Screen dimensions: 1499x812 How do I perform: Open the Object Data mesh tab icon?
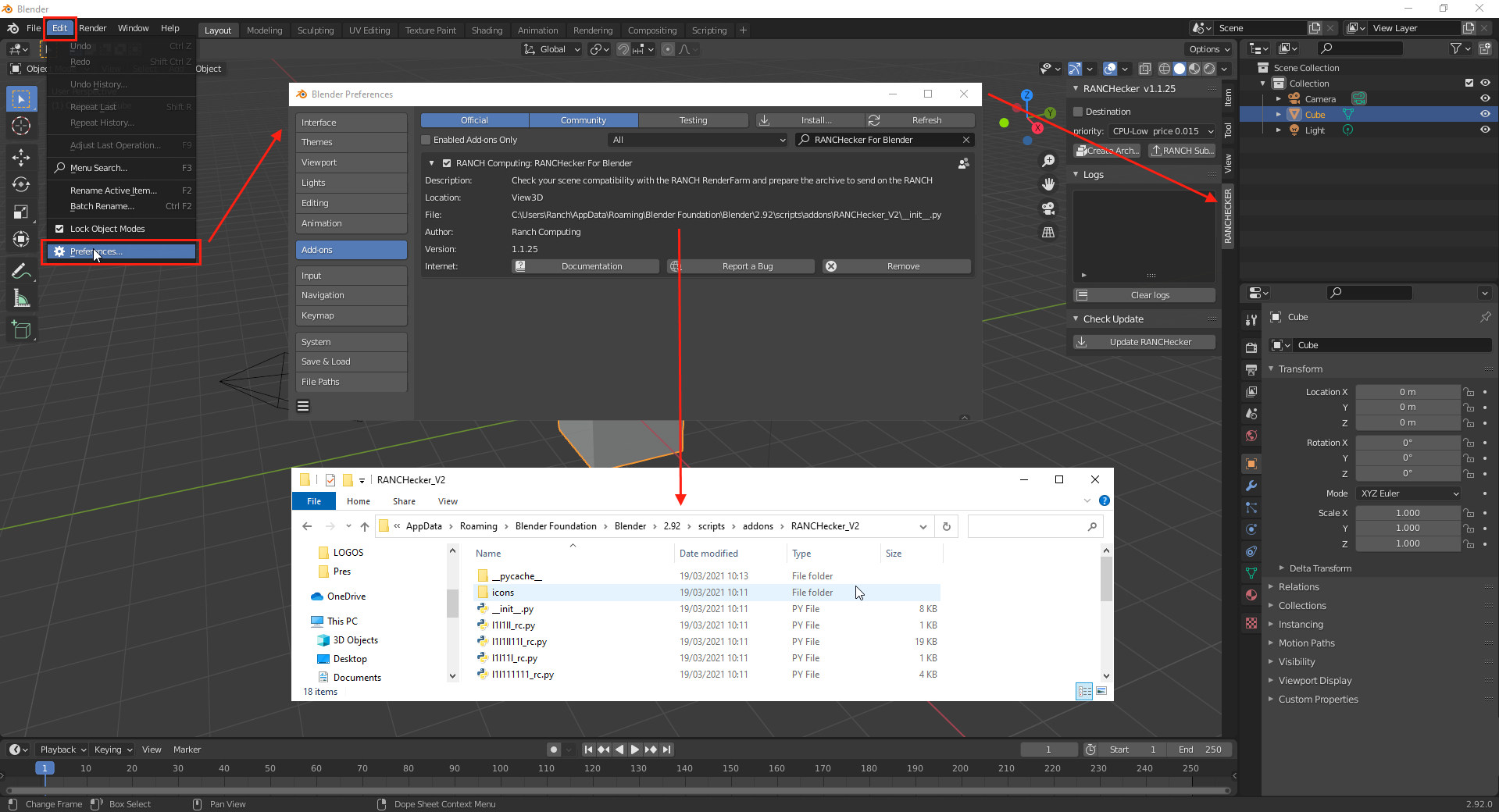pyautogui.click(x=1251, y=573)
